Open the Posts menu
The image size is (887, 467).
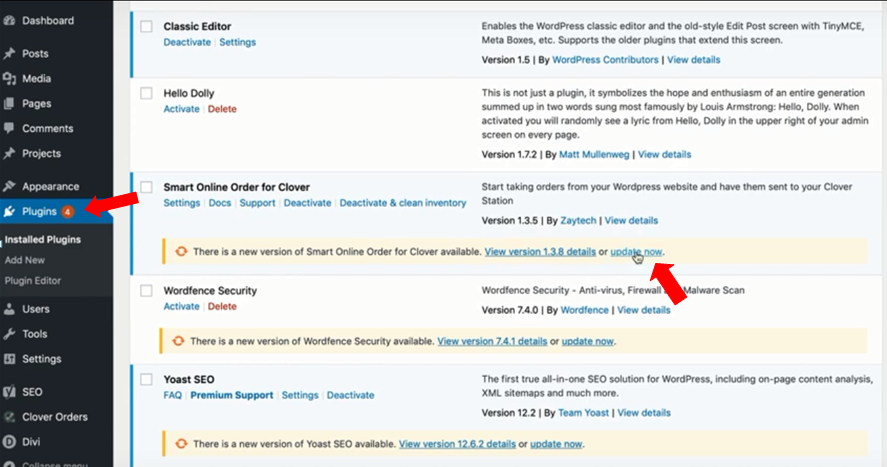click(35, 54)
